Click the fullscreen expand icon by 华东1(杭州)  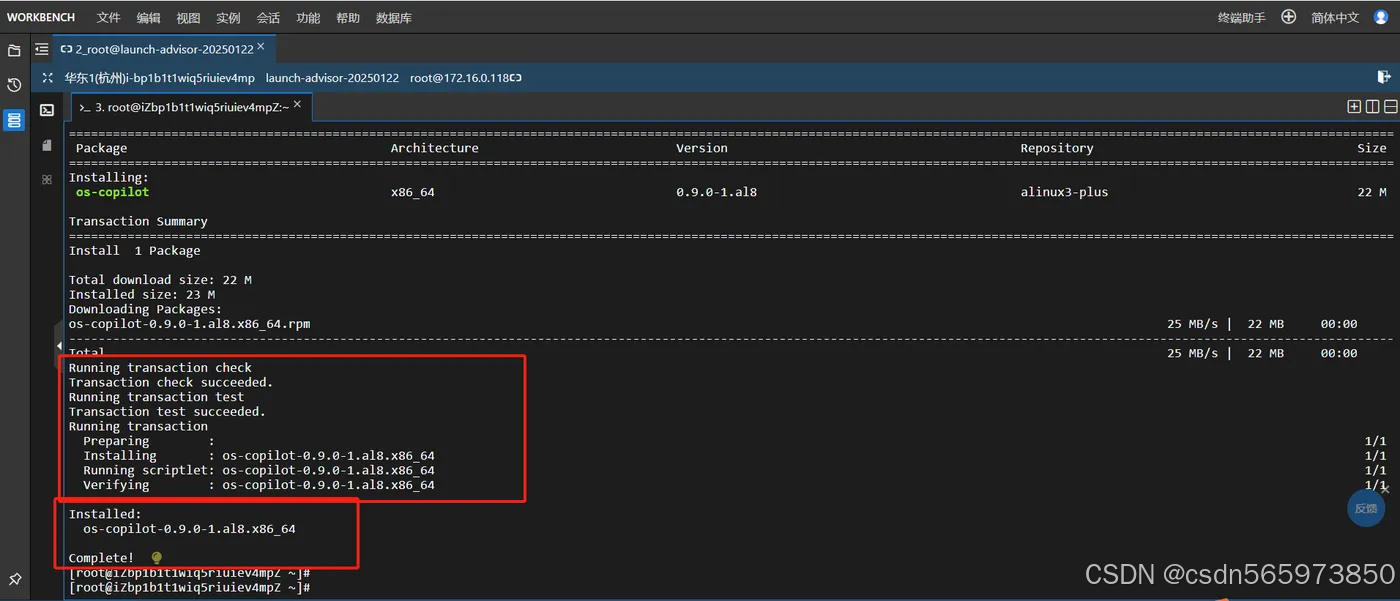(47, 78)
